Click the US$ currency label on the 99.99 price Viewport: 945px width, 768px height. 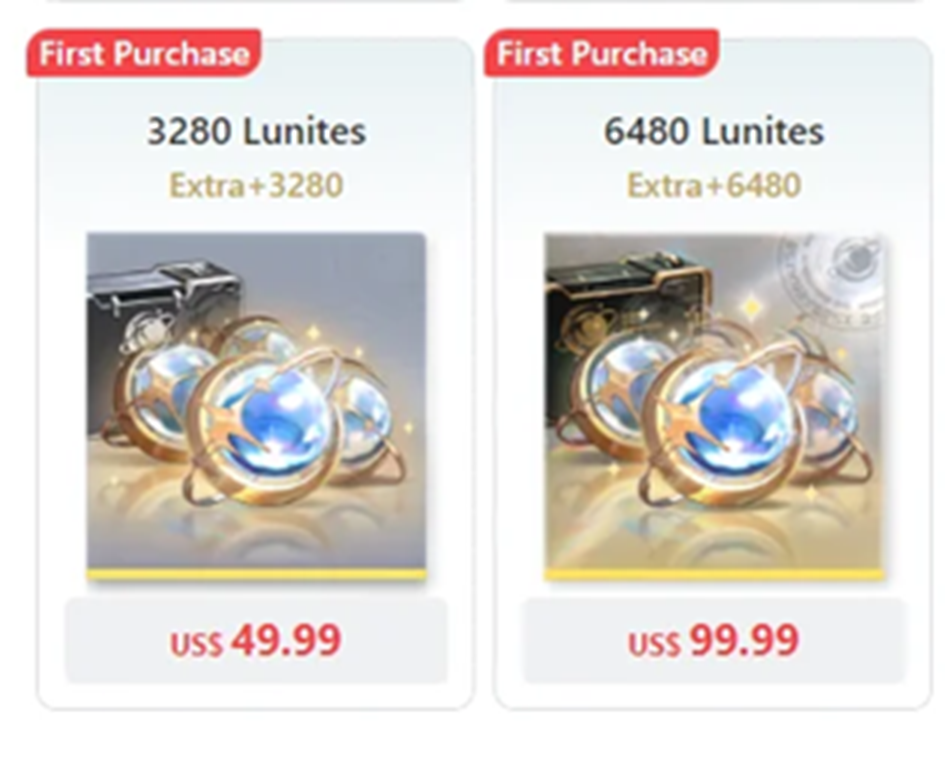[655, 644]
